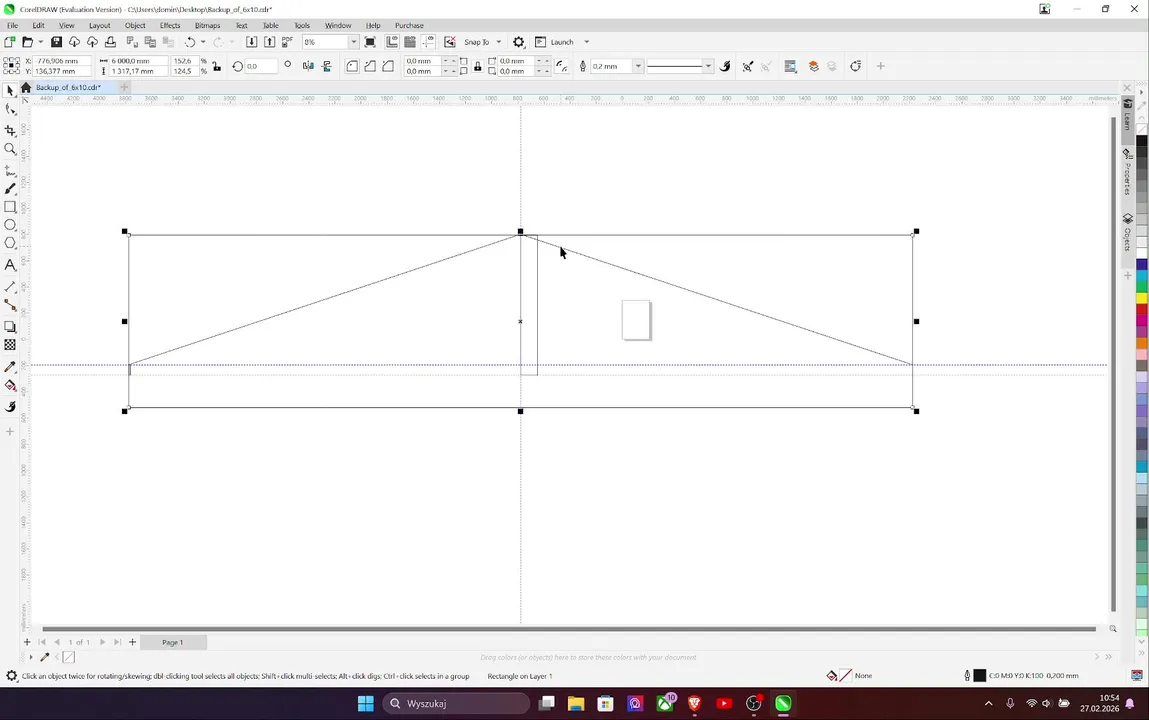
Task: Open the Objects docker tab
Action: [x=1128, y=232]
